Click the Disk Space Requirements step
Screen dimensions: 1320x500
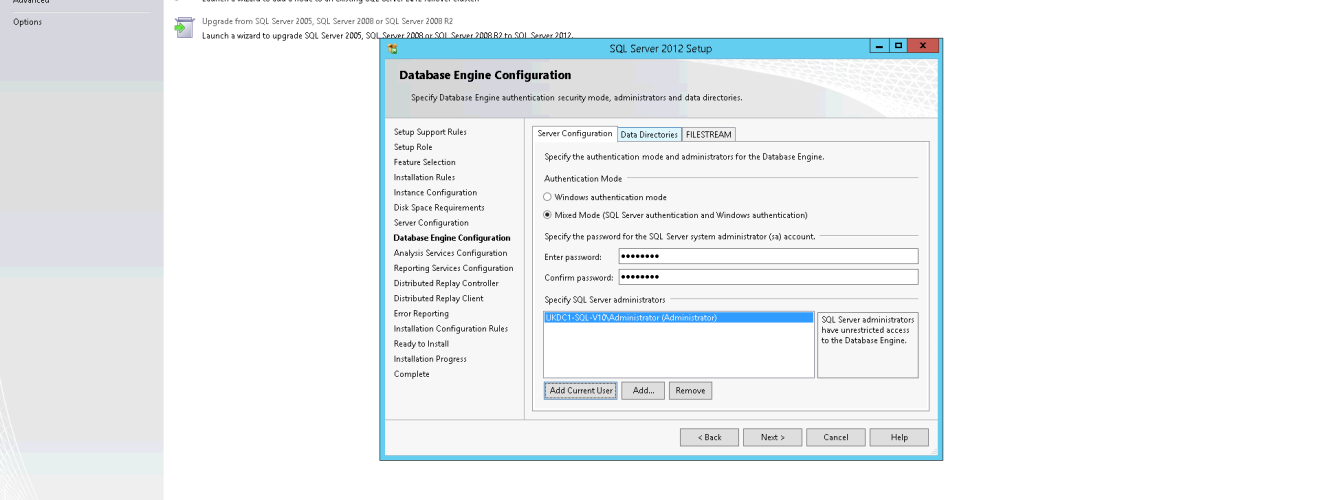[439, 207]
